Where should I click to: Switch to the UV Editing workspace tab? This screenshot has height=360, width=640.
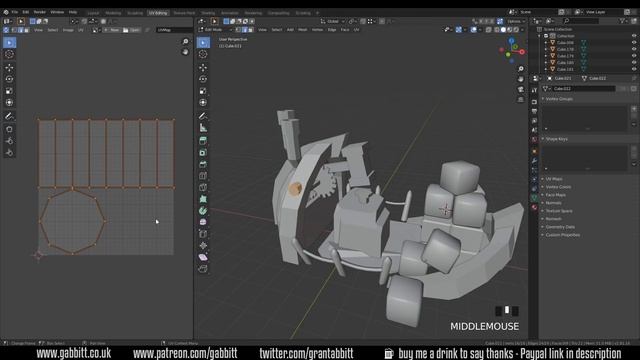pos(158,13)
